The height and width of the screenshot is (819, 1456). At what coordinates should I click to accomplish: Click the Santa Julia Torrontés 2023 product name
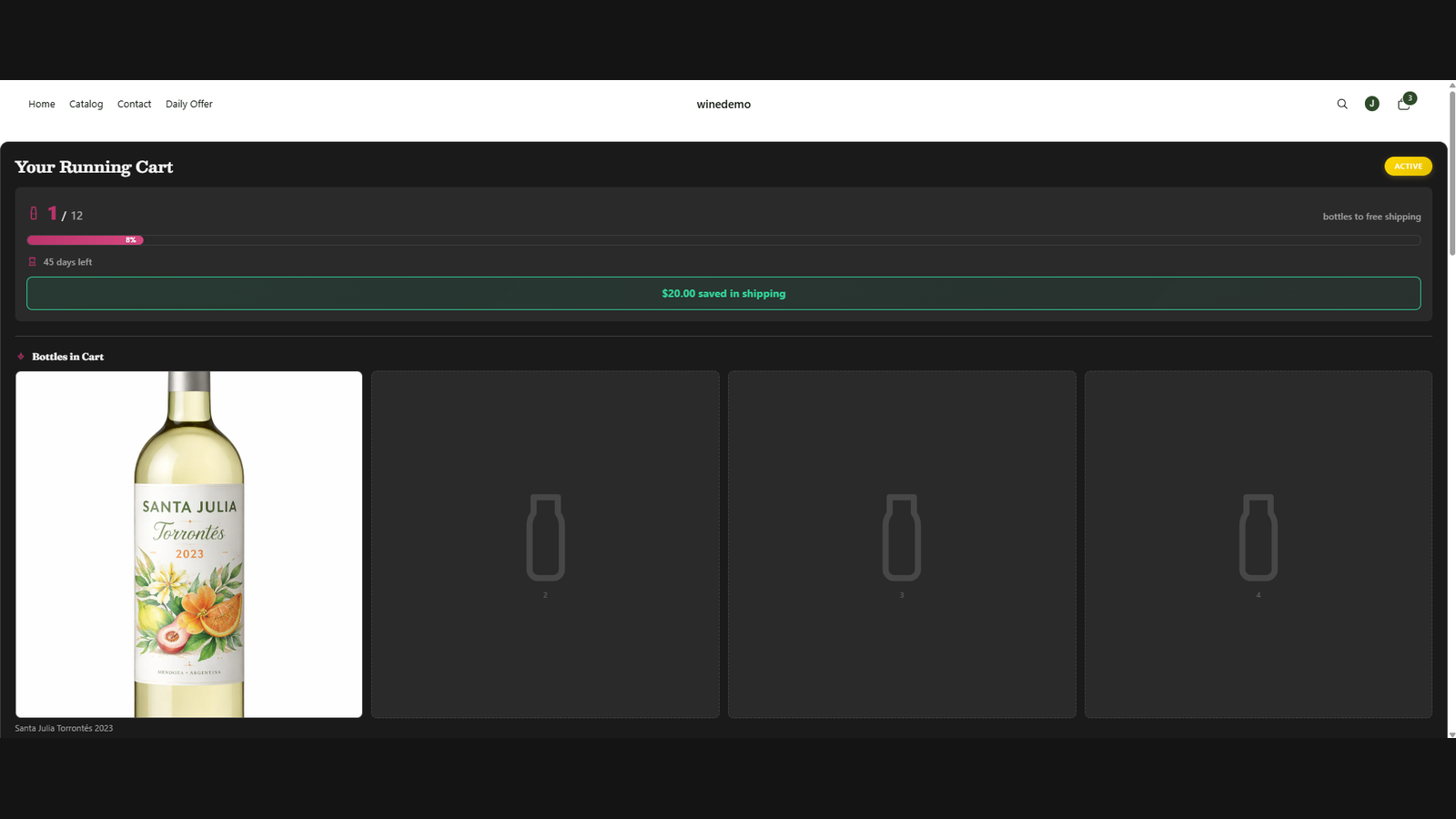click(64, 728)
